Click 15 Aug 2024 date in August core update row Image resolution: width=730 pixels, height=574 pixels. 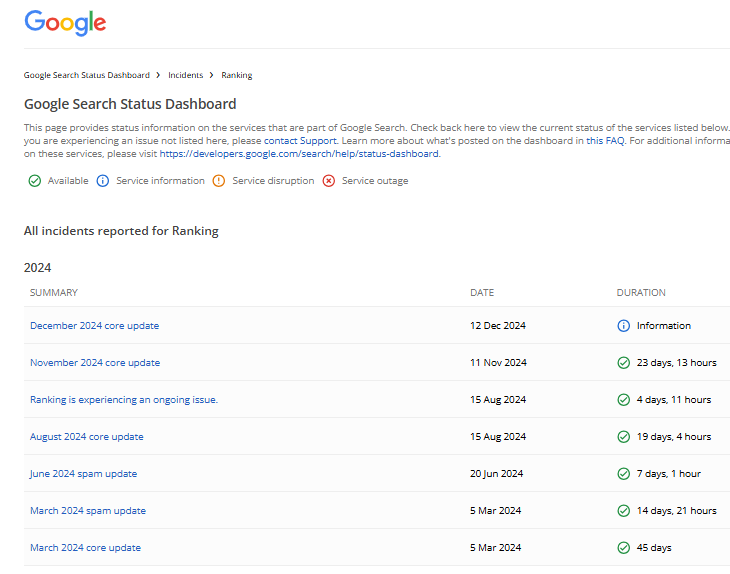(x=498, y=437)
